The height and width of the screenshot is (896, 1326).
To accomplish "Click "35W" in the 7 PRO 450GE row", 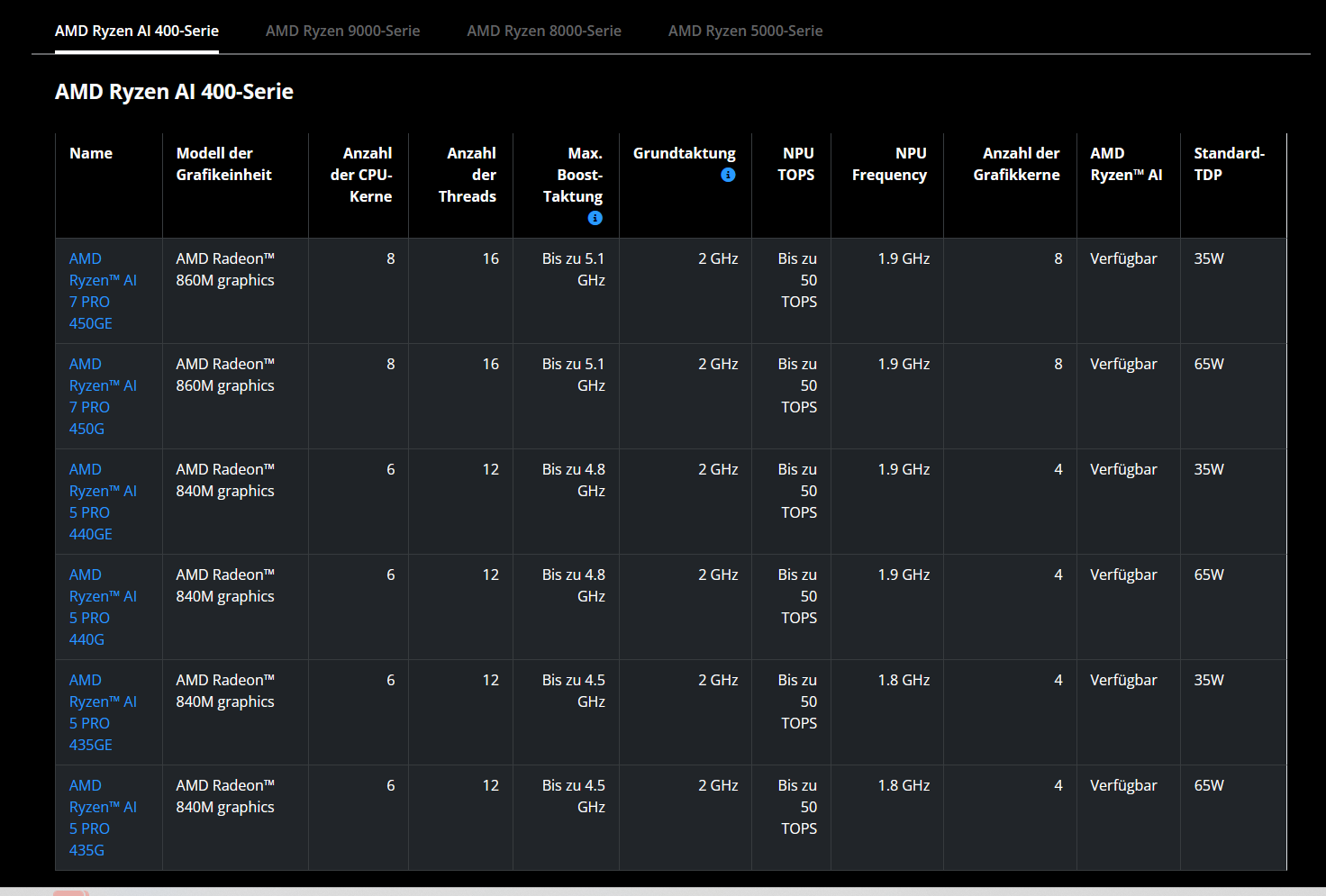I will pyautogui.click(x=1209, y=258).
